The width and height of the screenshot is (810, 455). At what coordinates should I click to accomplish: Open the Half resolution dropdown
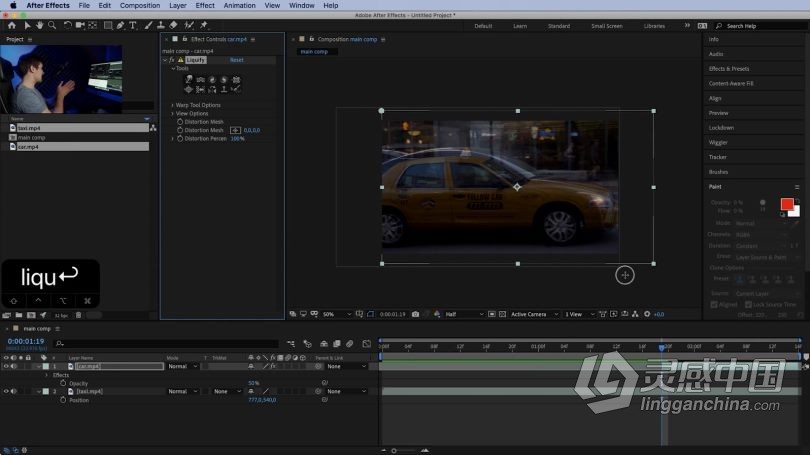tap(464, 314)
